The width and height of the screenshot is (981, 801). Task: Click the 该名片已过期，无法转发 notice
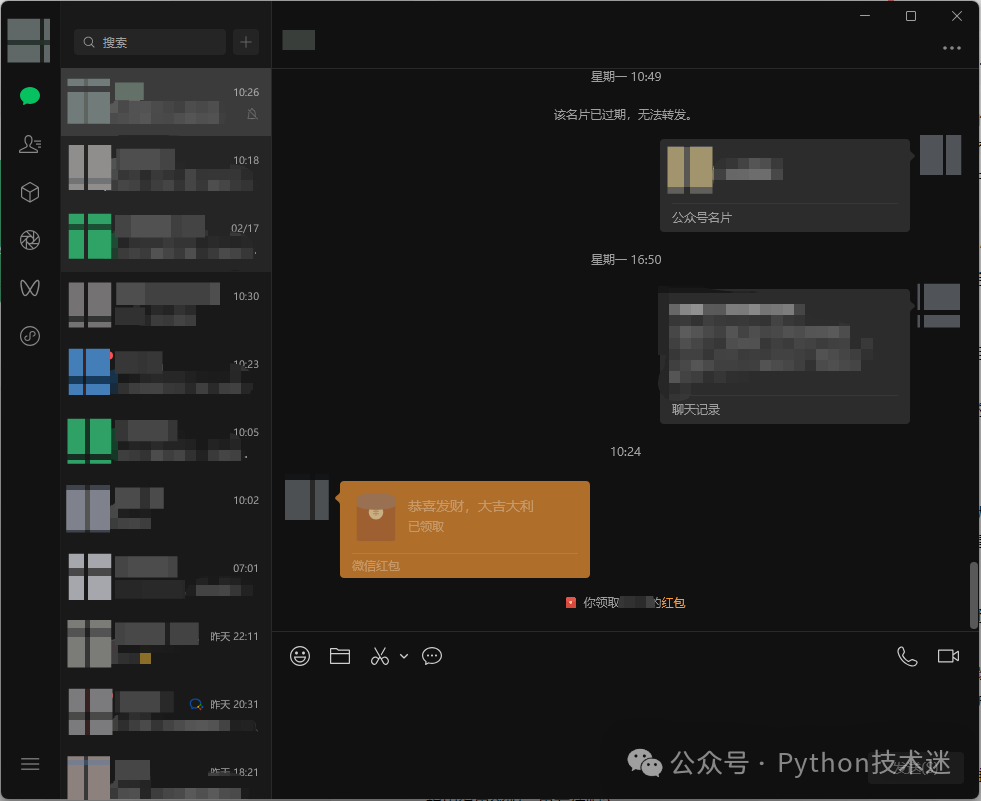pos(624,115)
